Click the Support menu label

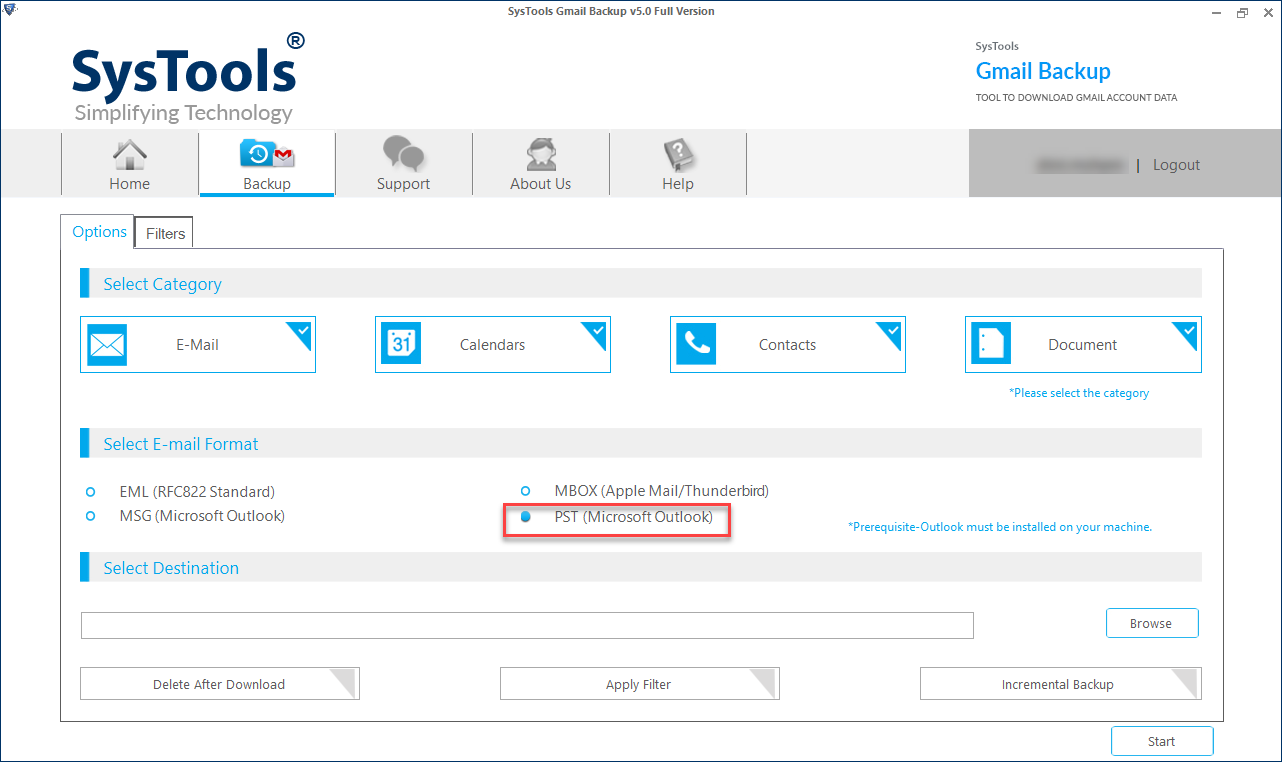click(x=404, y=184)
